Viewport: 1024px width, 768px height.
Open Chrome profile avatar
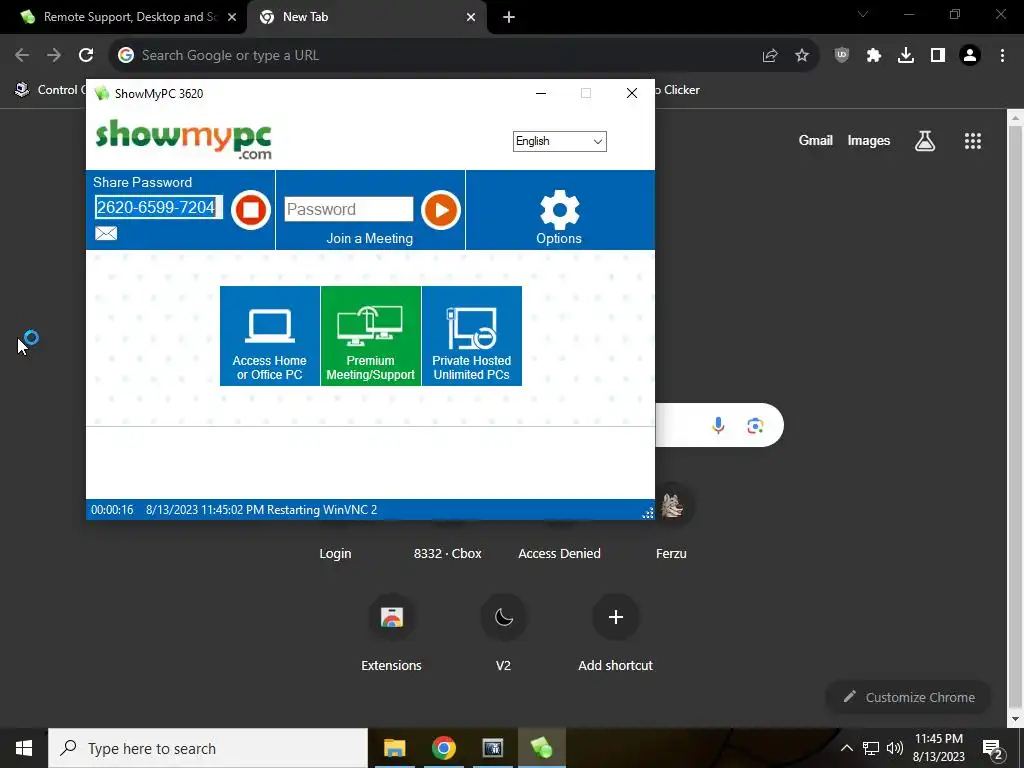(x=970, y=56)
